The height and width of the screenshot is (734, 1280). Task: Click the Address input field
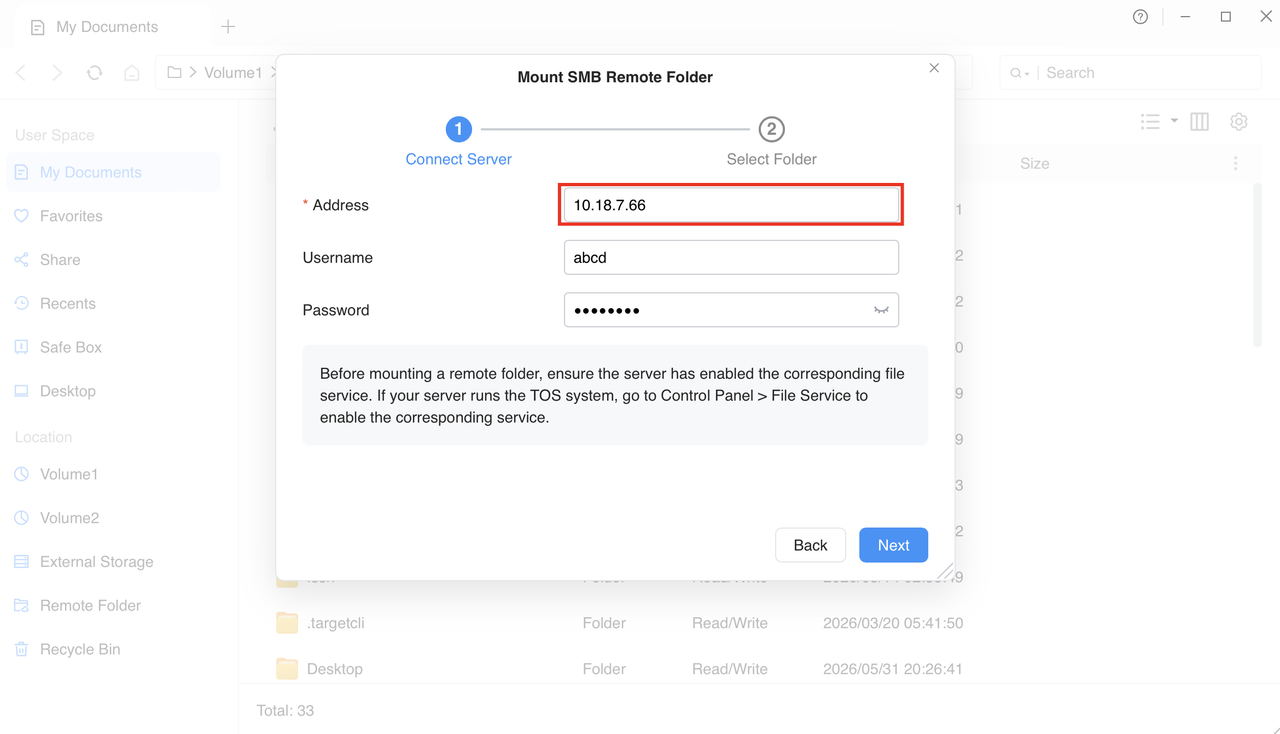731,205
